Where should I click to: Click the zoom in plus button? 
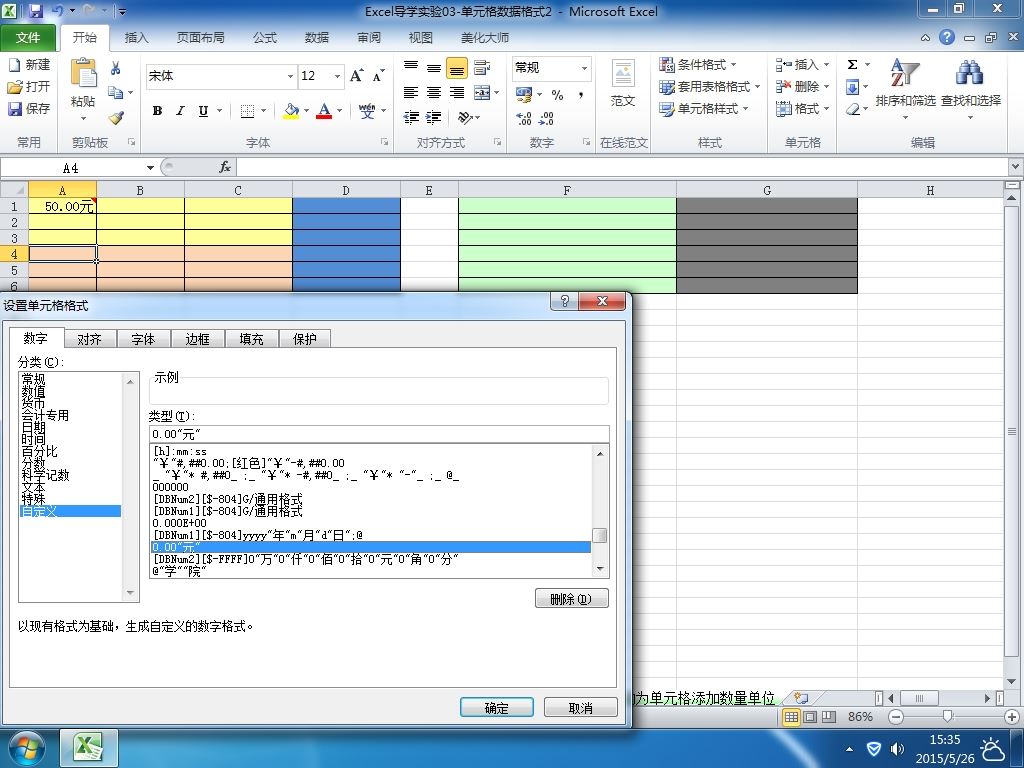[1012, 716]
